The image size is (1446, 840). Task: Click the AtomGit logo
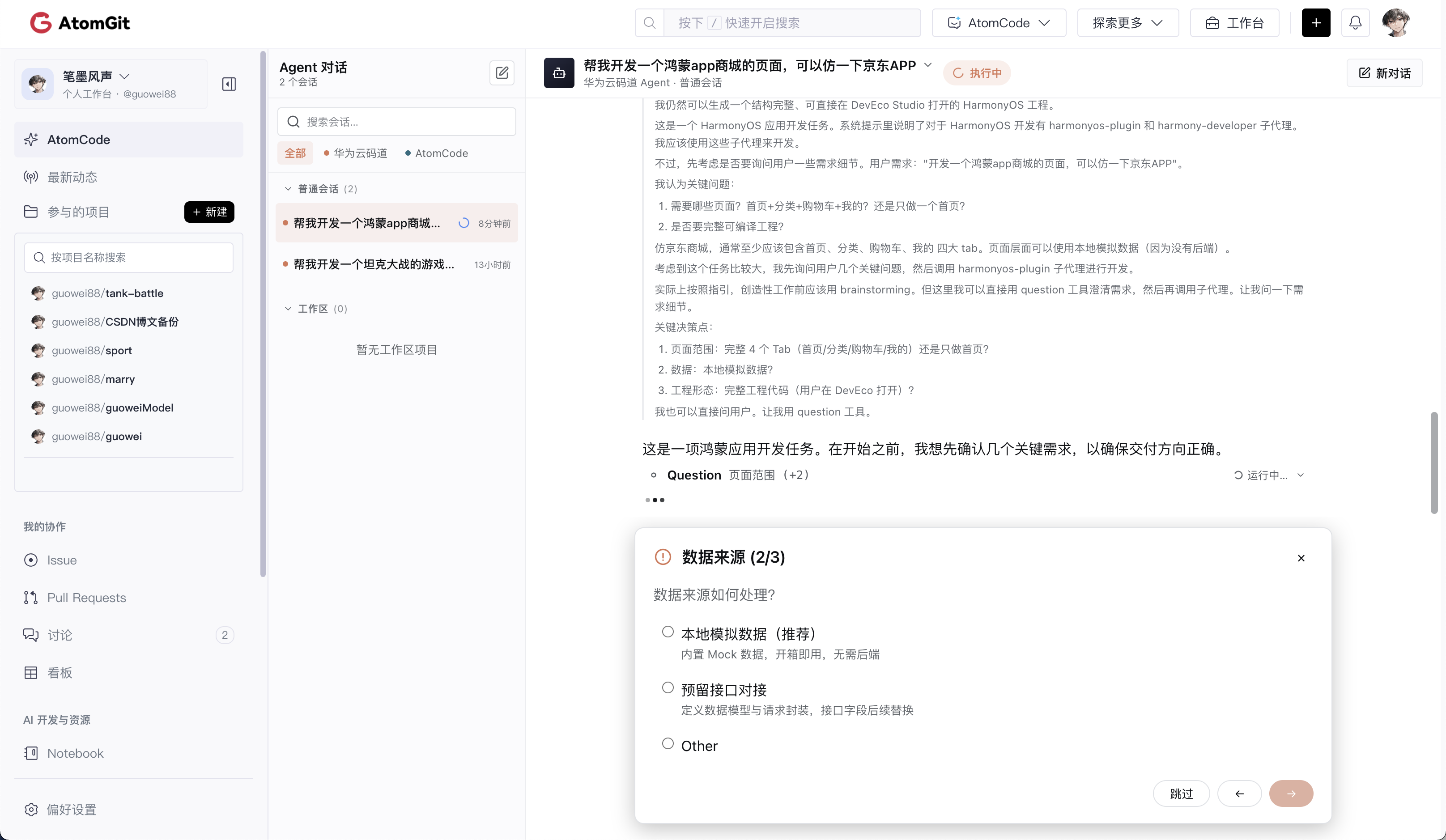tap(80, 23)
